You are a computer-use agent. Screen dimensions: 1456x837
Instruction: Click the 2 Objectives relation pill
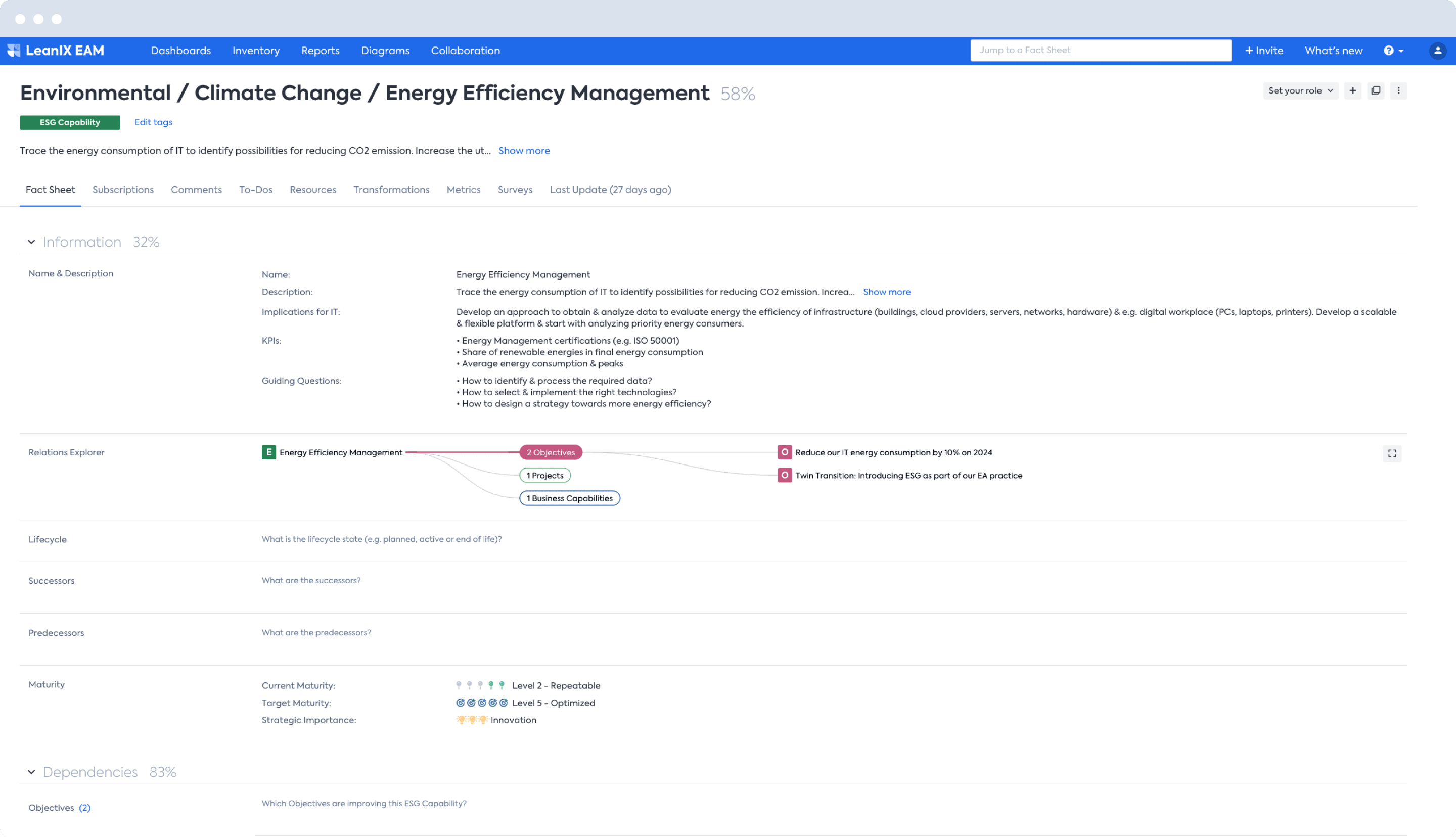click(551, 452)
